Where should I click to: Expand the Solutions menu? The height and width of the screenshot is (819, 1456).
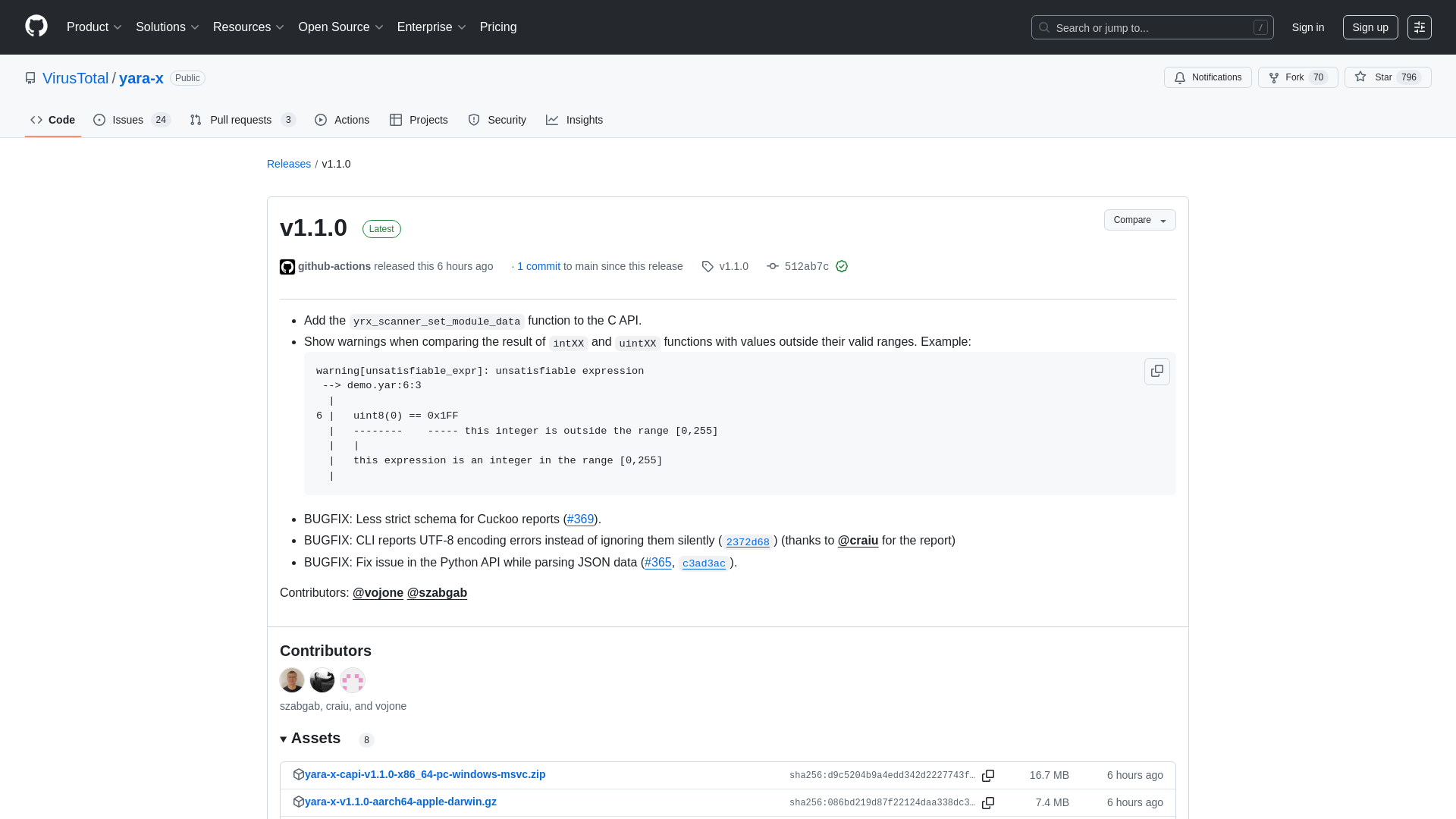pyautogui.click(x=167, y=27)
